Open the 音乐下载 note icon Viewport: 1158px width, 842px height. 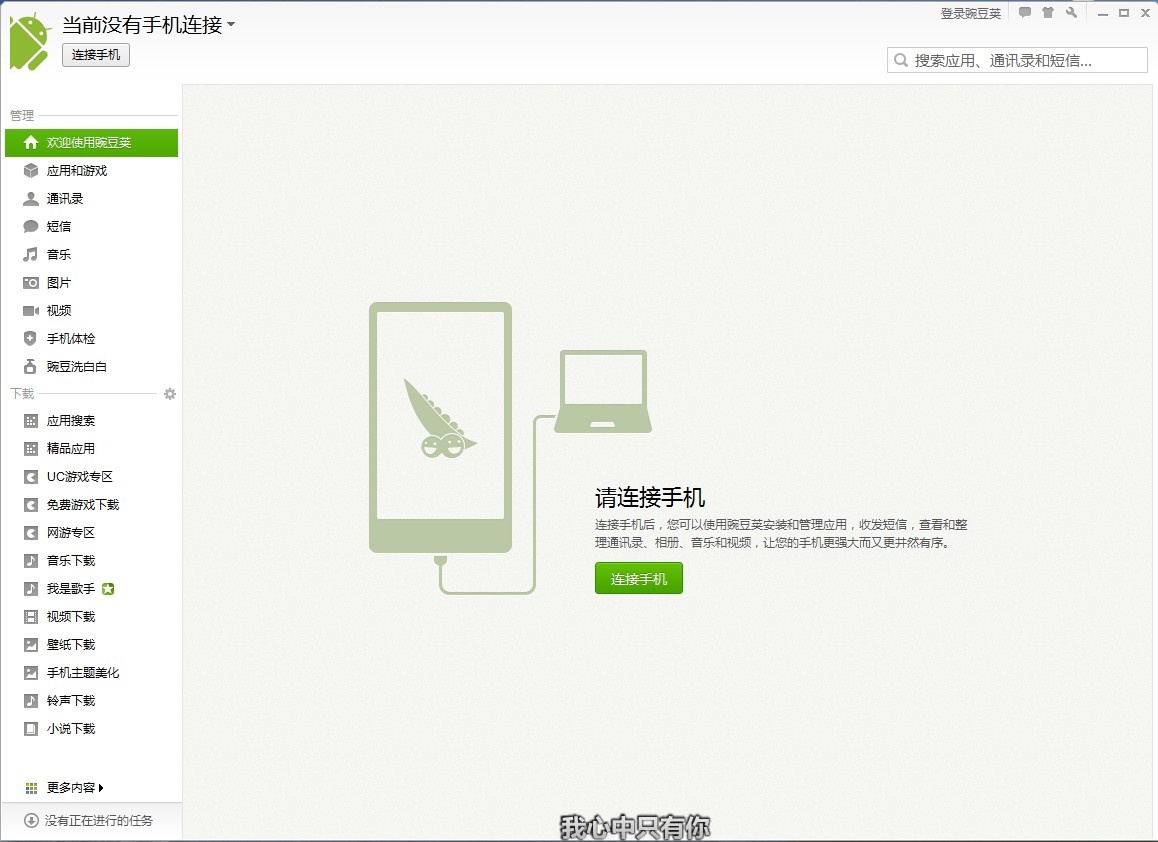click(30, 561)
